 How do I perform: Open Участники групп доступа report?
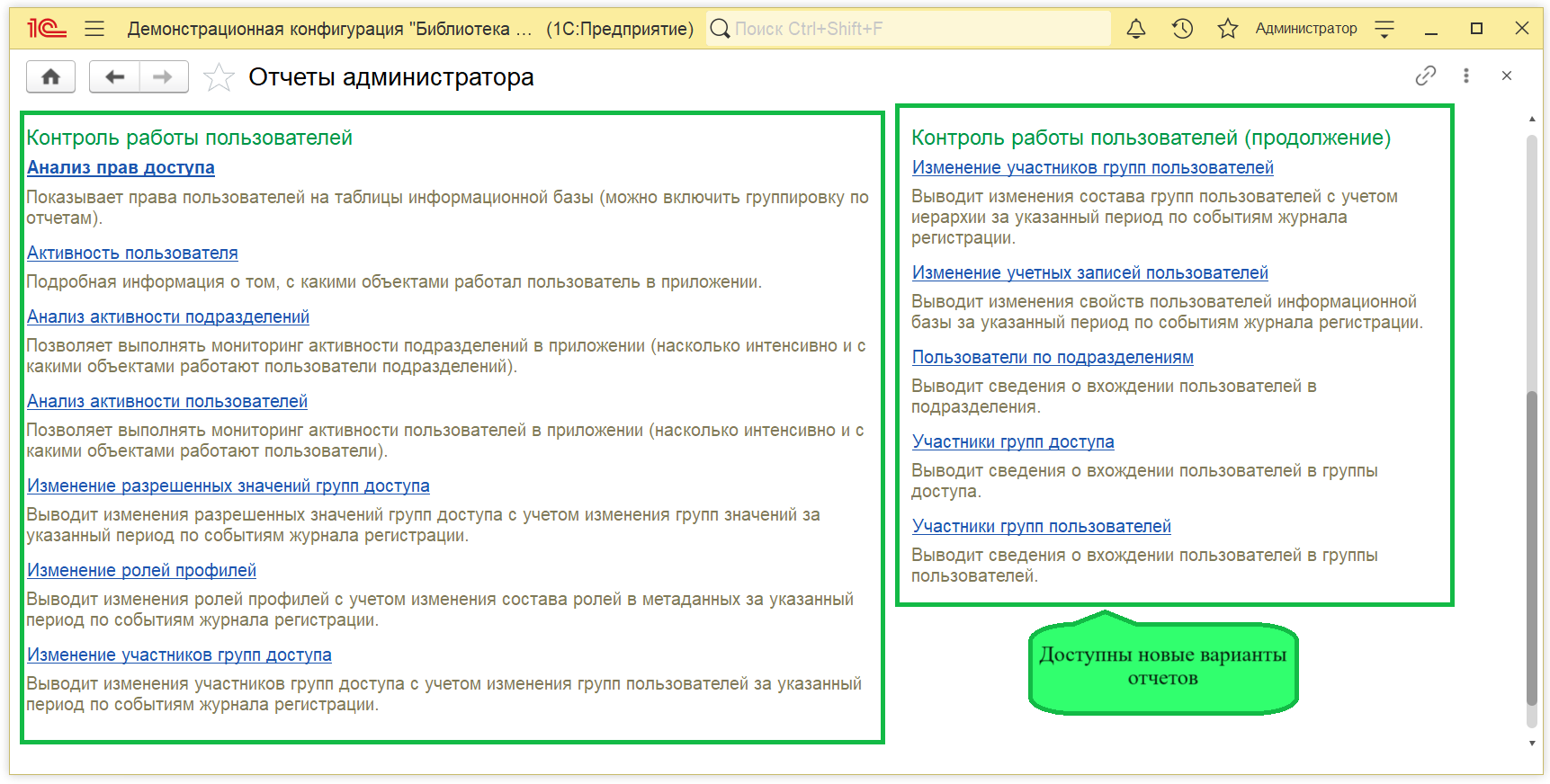(x=1013, y=441)
